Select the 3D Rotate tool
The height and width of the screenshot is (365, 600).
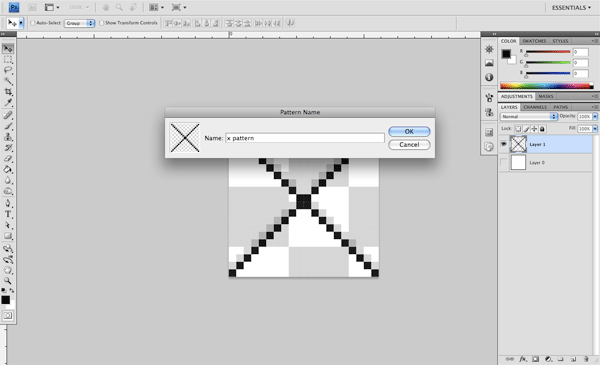[8, 249]
